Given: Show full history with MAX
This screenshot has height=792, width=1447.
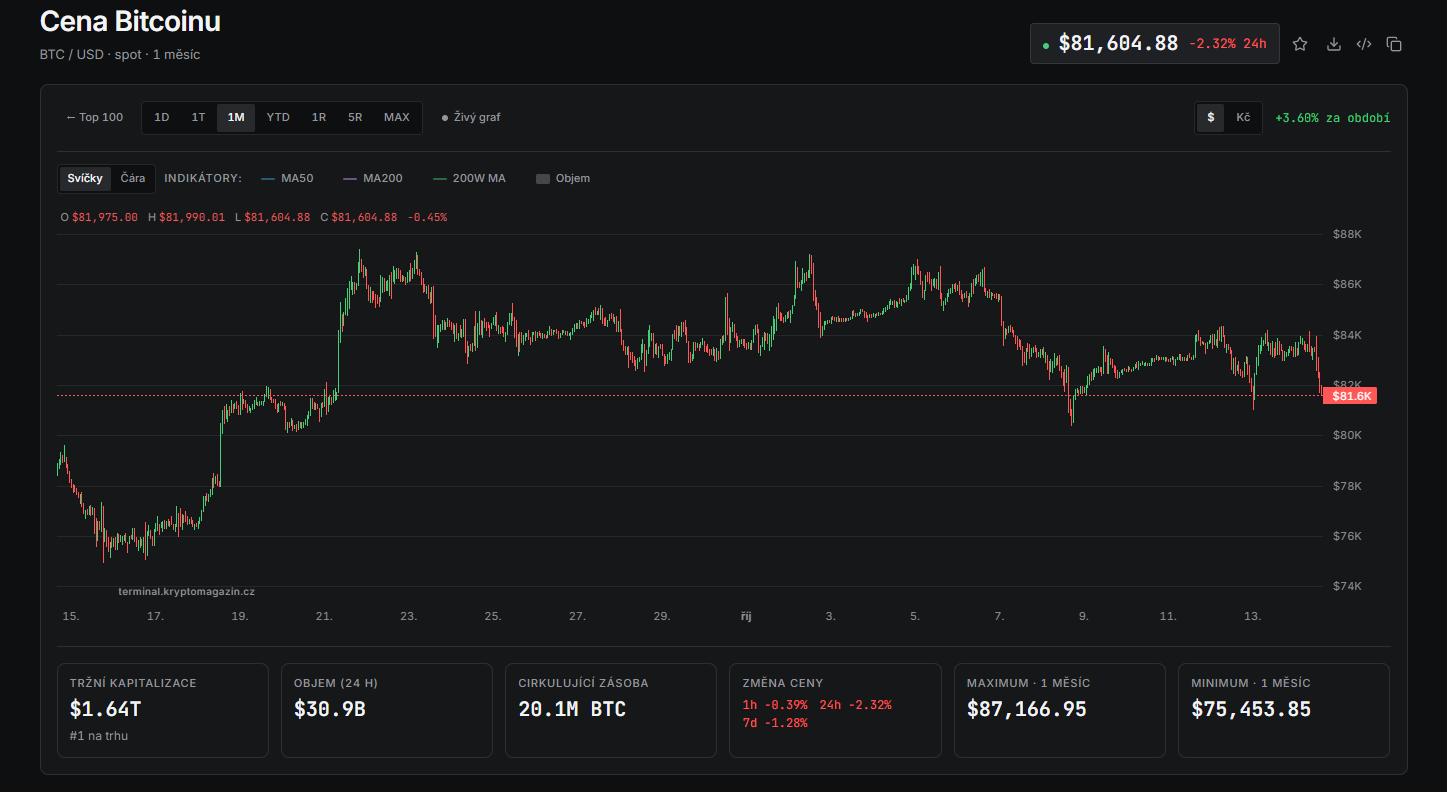Looking at the screenshot, I should point(397,117).
